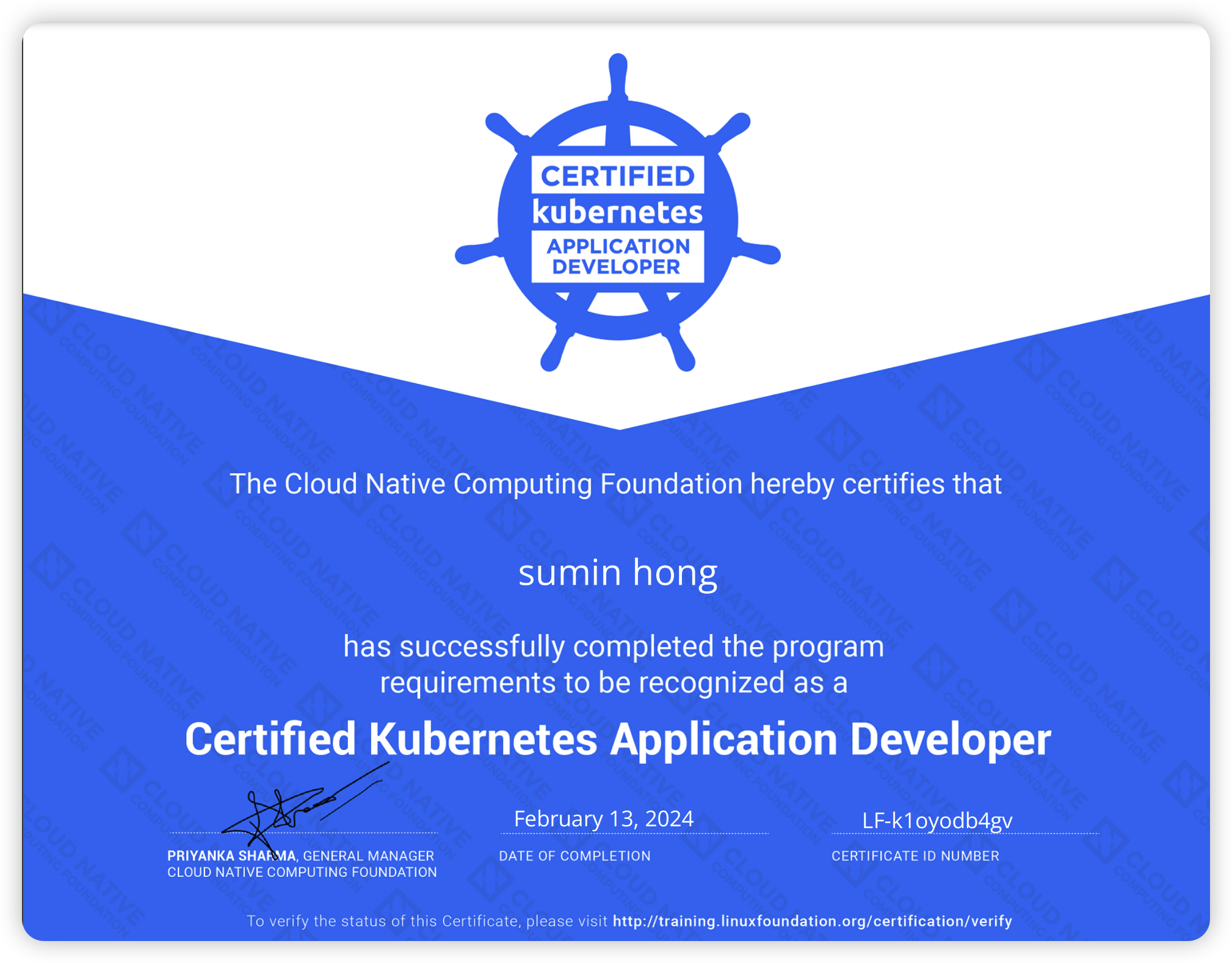Click has successfully completed the program line

(x=613, y=646)
